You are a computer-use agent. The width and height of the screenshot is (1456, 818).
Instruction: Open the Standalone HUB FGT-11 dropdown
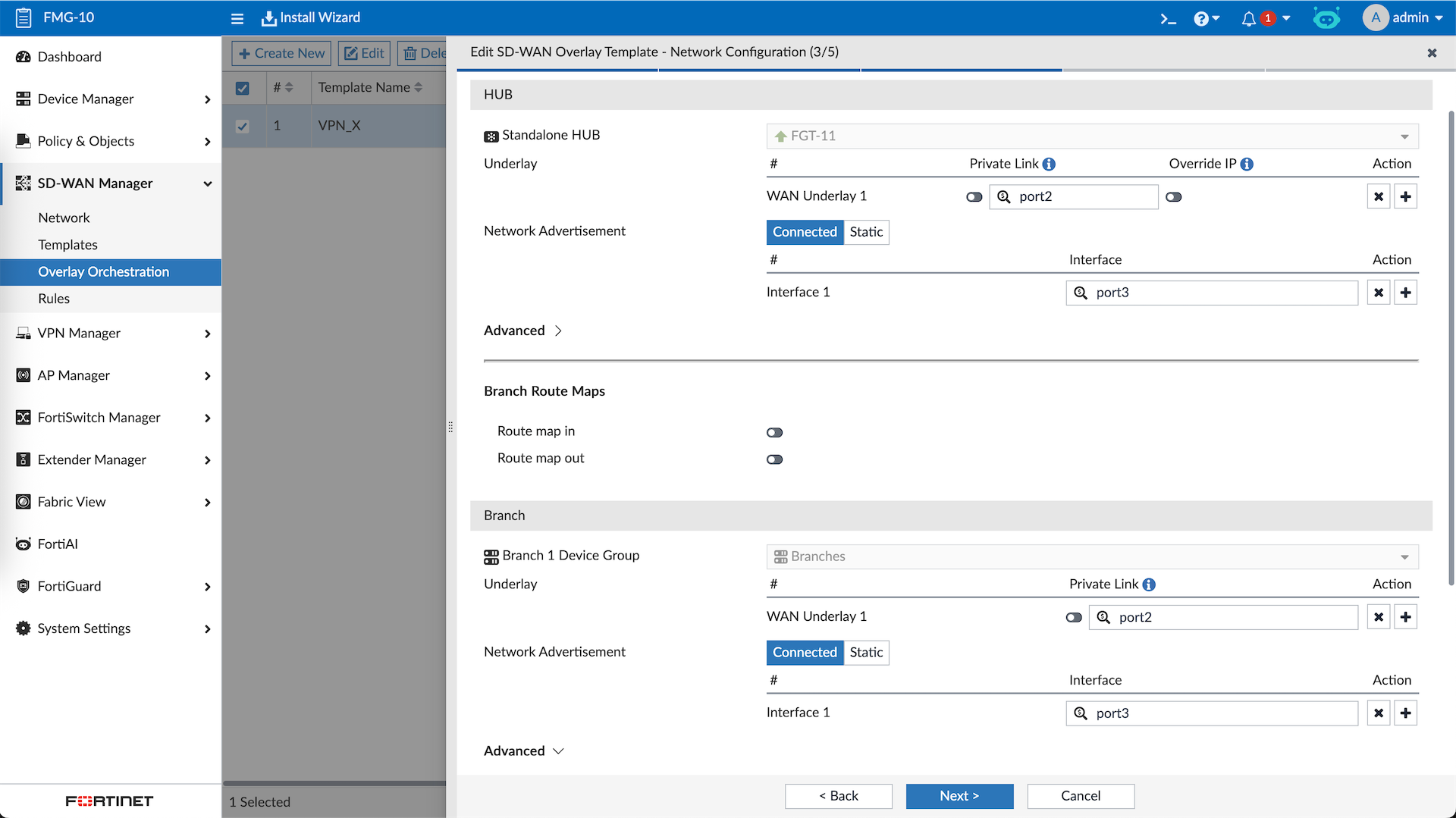tap(1092, 136)
